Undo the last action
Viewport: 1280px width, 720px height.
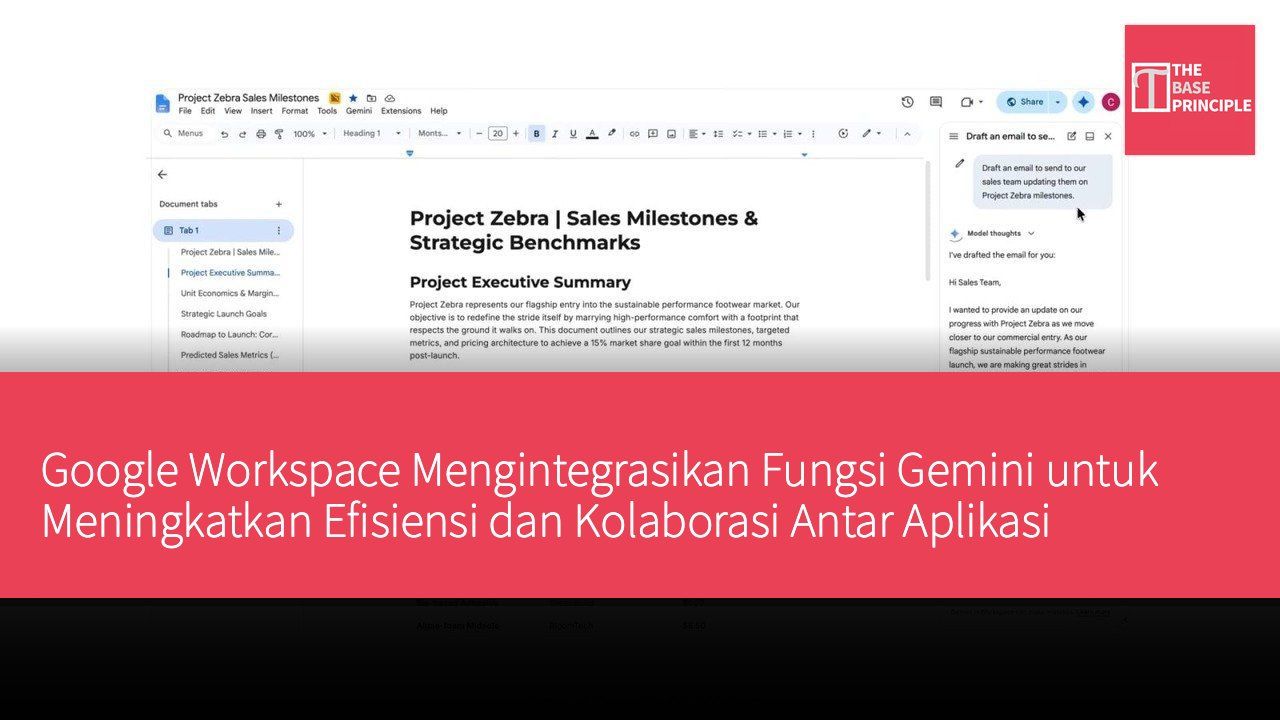224,133
